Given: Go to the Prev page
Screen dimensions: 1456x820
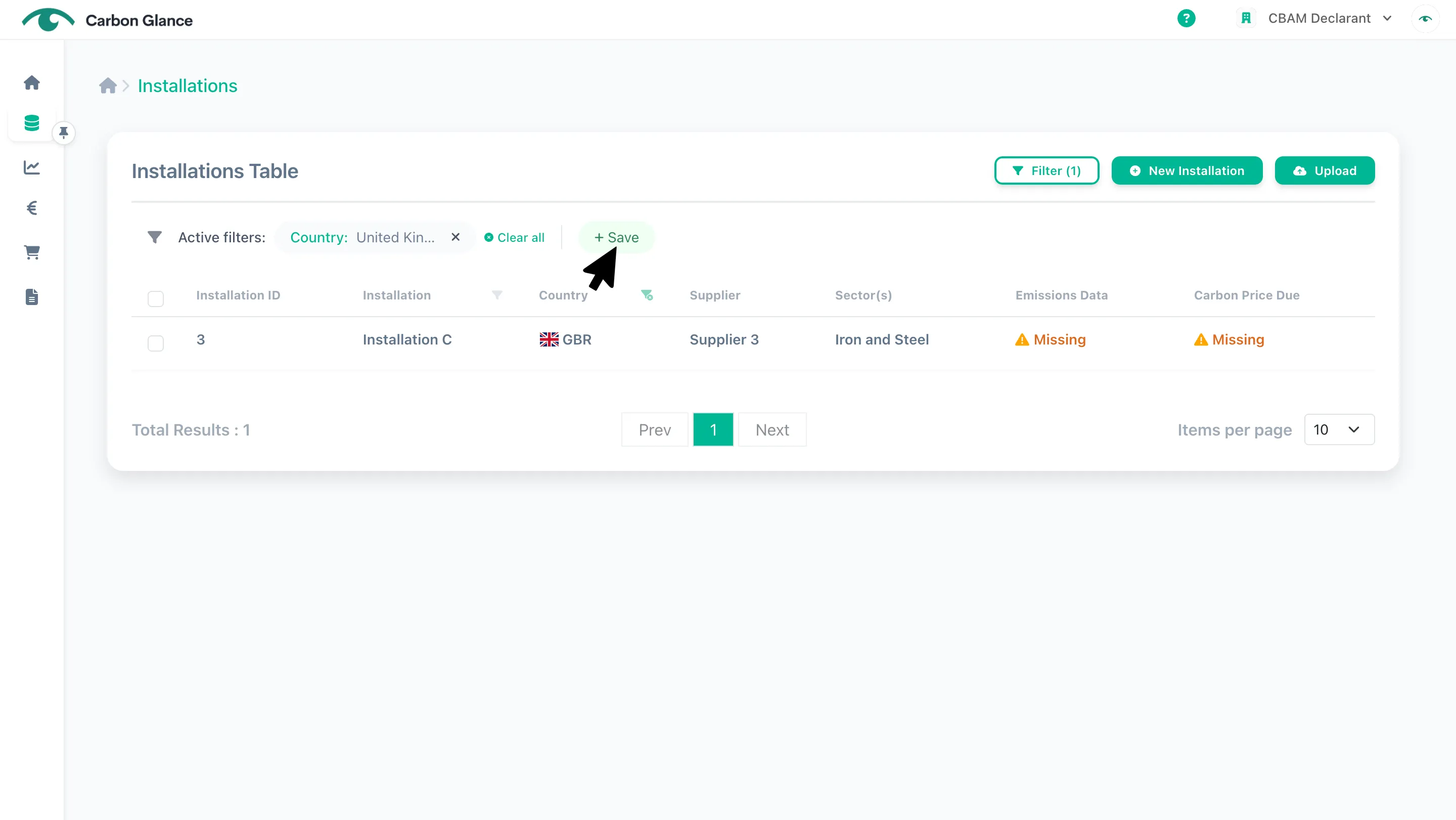Looking at the screenshot, I should point(655,430).
